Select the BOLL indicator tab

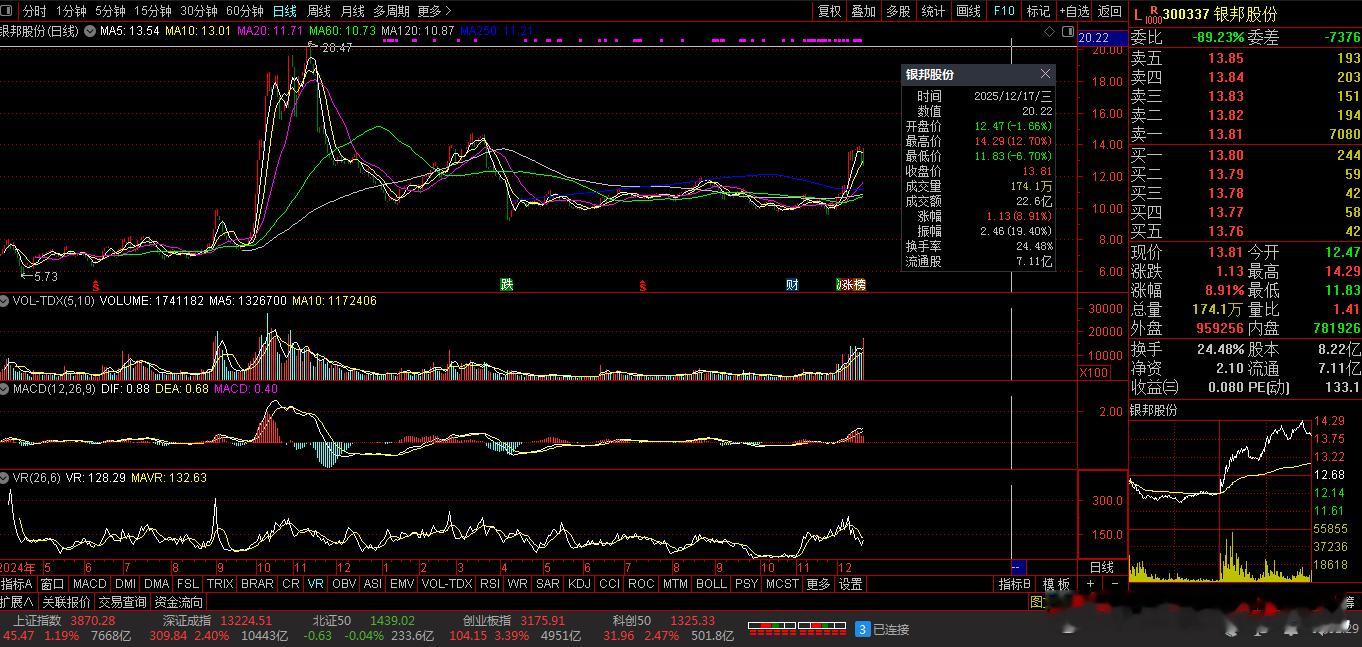pyautogui.click(x=711, y=584)
